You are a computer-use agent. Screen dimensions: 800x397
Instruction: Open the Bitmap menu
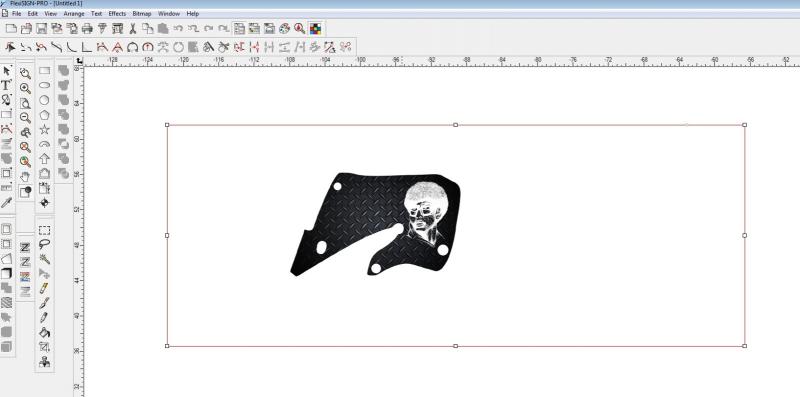pos(142,14)
